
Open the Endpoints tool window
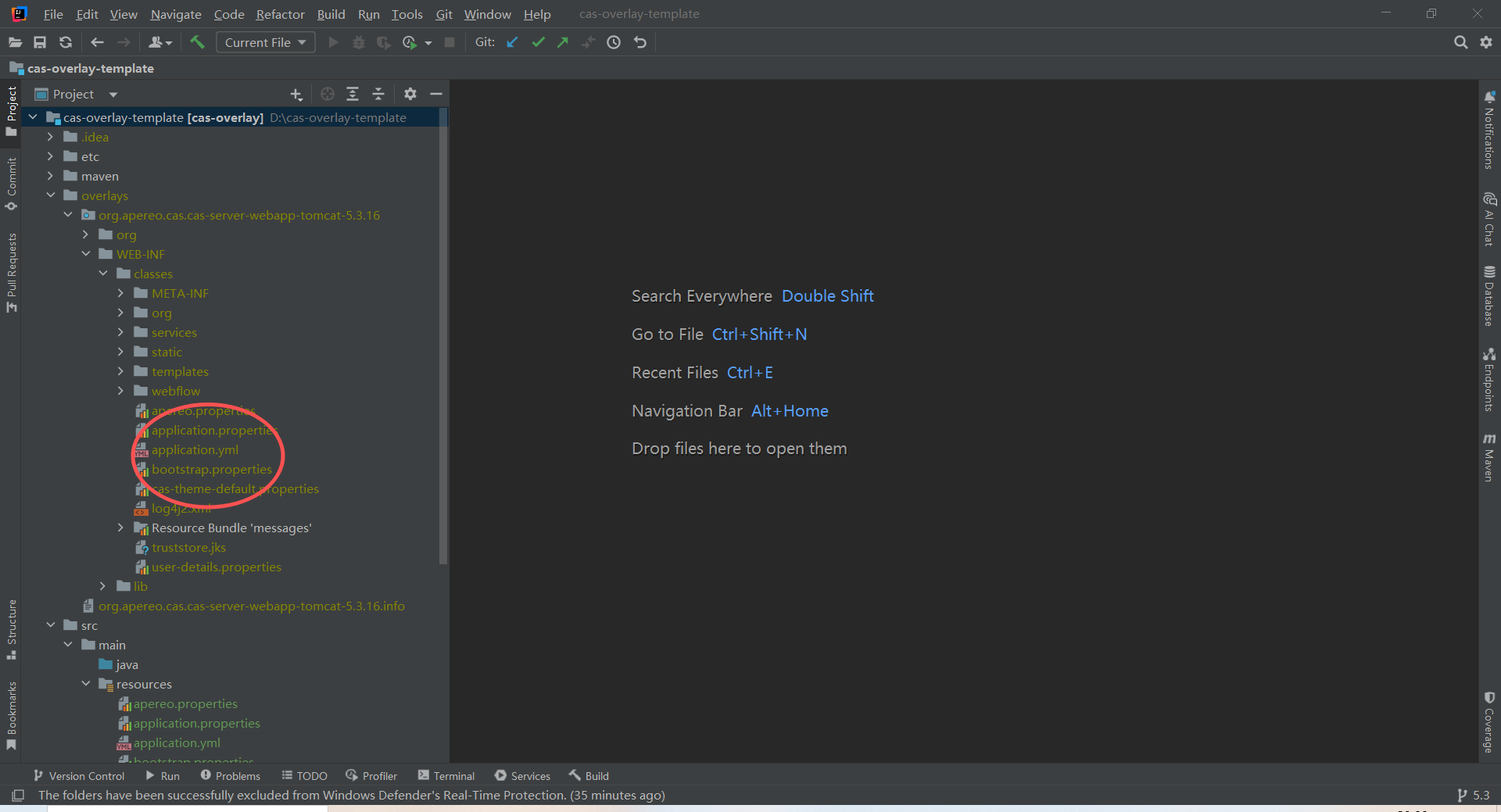1489,379
